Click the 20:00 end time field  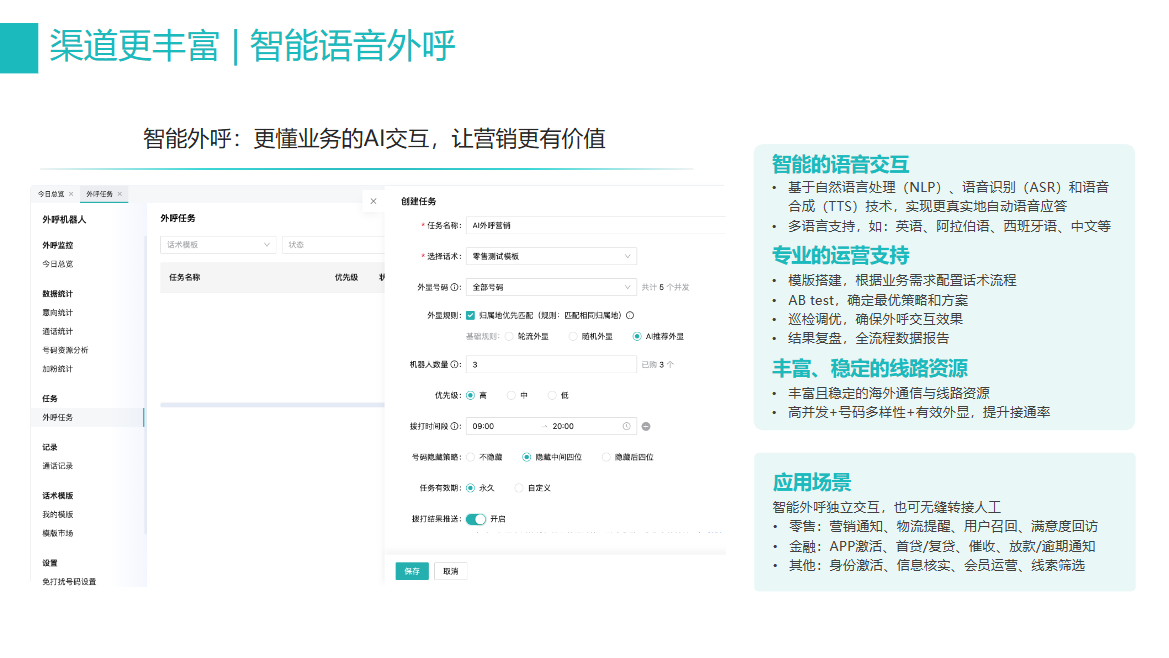563,426
